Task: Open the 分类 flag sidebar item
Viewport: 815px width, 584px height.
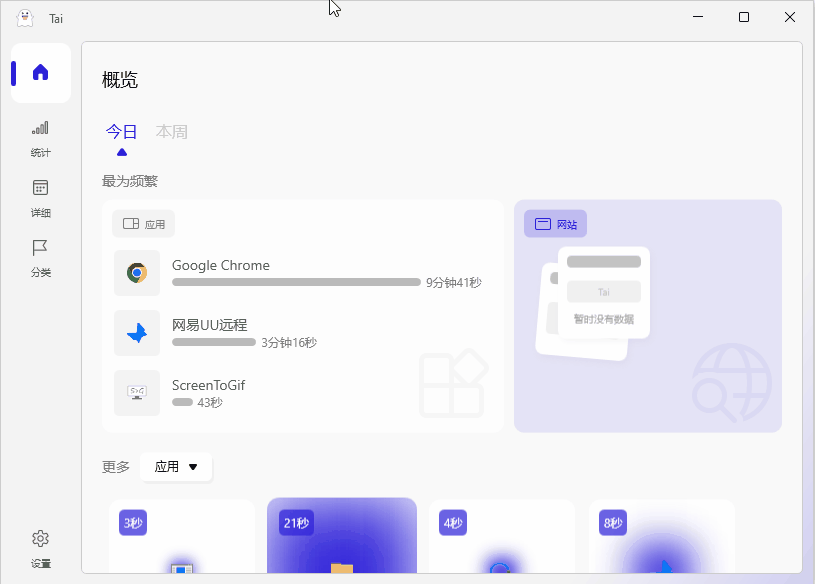Action: tap(41, 258)
